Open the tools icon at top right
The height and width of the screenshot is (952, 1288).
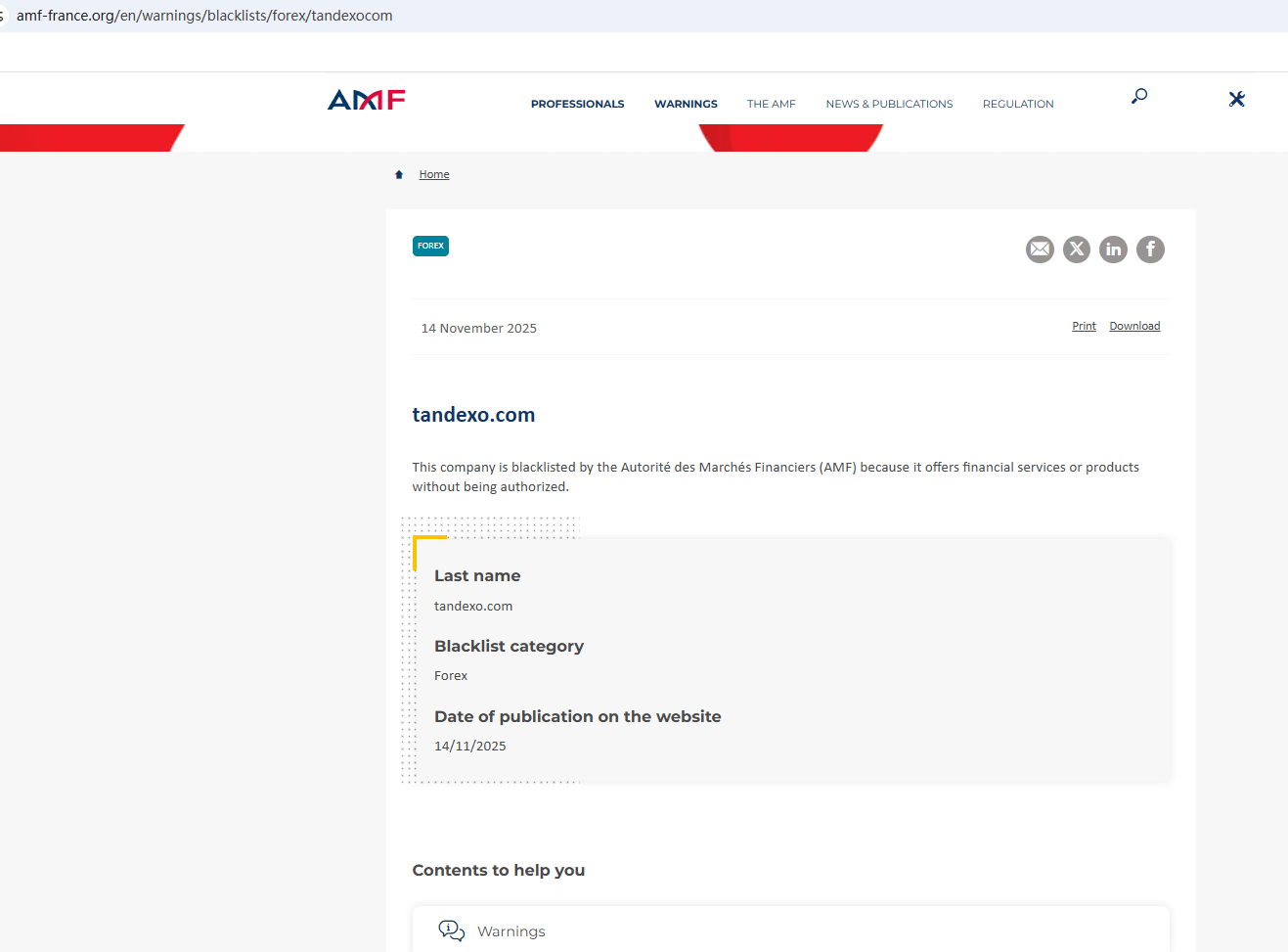pyautogui.click(x=1237, y=99)
